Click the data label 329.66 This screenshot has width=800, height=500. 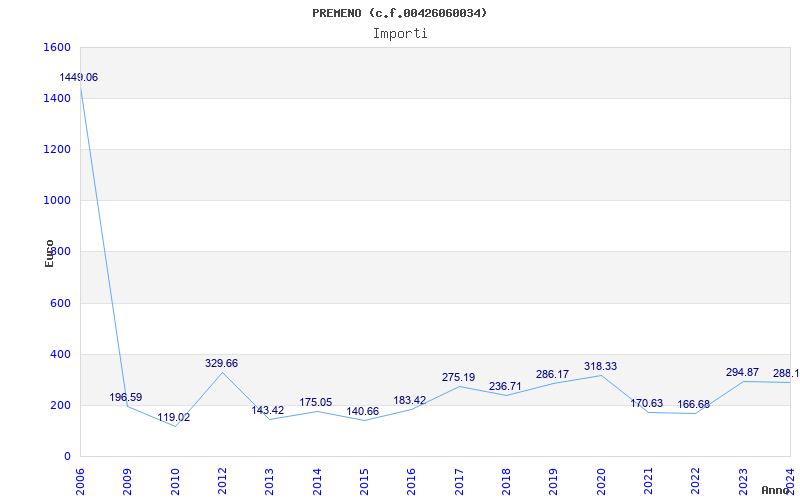click(x=221, y=363)
